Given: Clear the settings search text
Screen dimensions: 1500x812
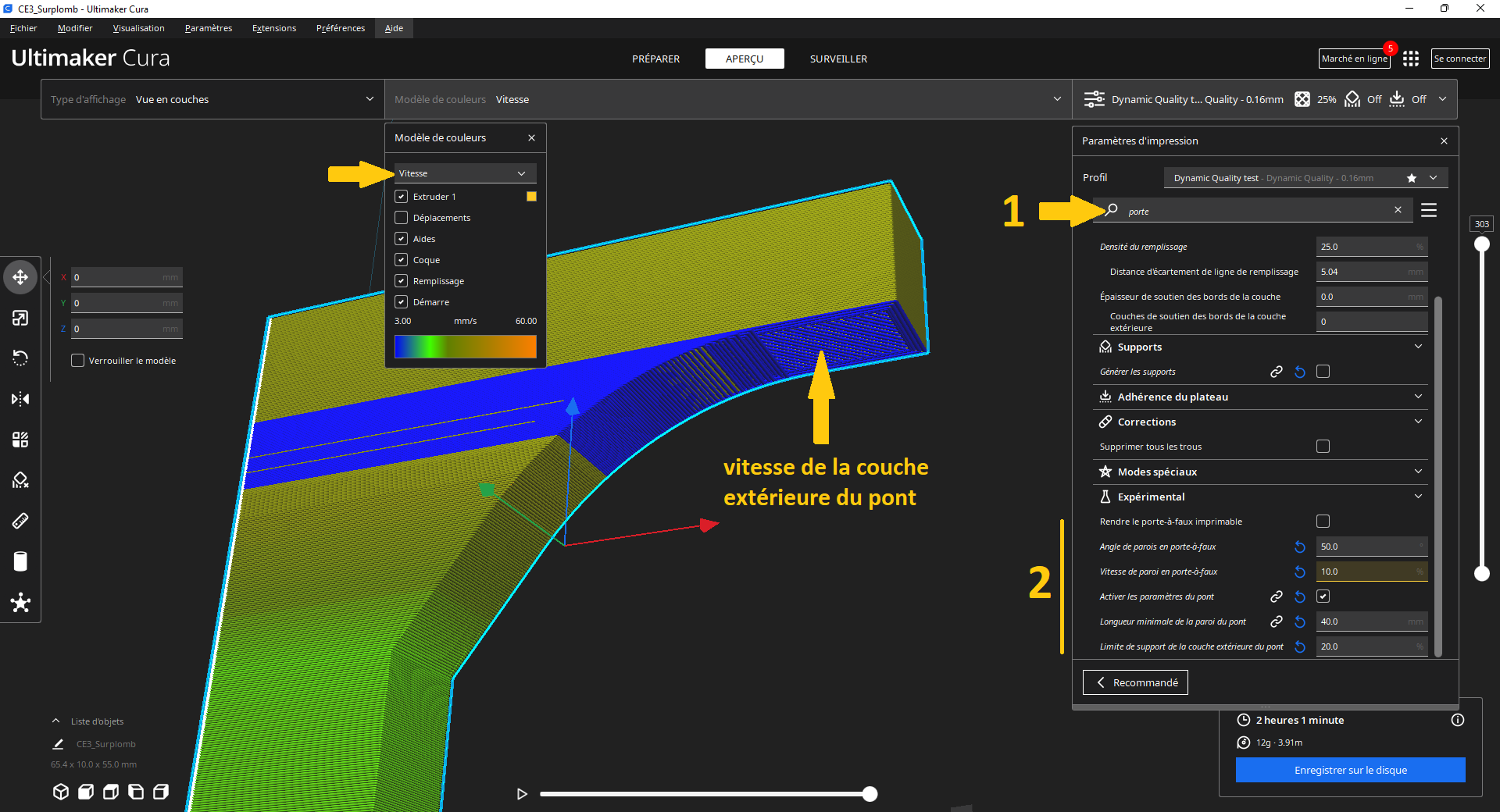Looking at the screenshot, I should pos(1398,210).
